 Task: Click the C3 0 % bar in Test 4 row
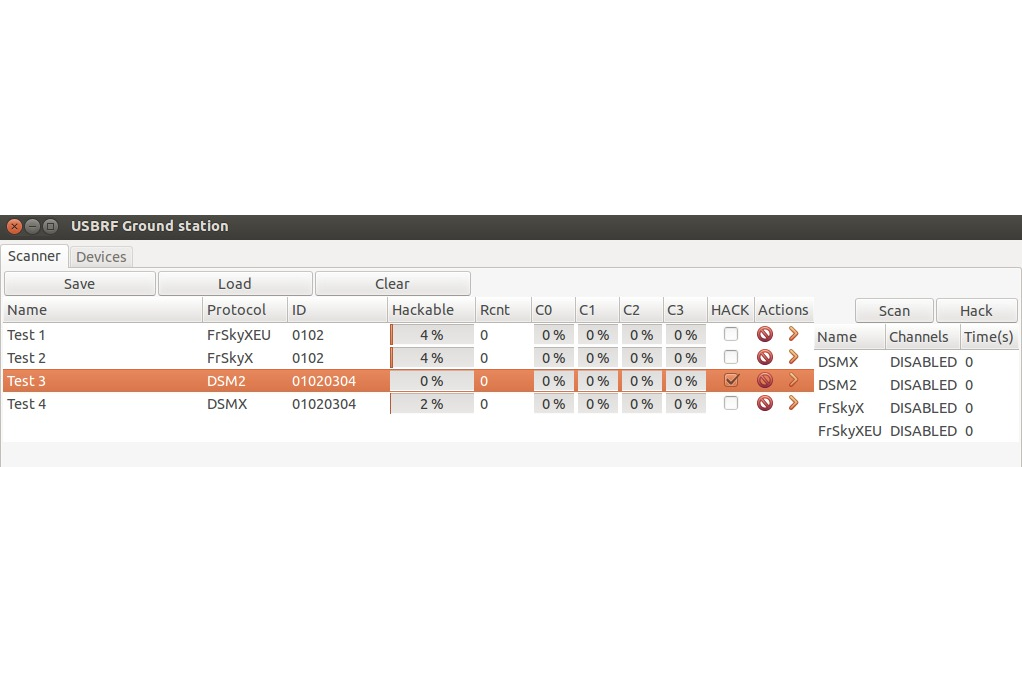[686, 404]
